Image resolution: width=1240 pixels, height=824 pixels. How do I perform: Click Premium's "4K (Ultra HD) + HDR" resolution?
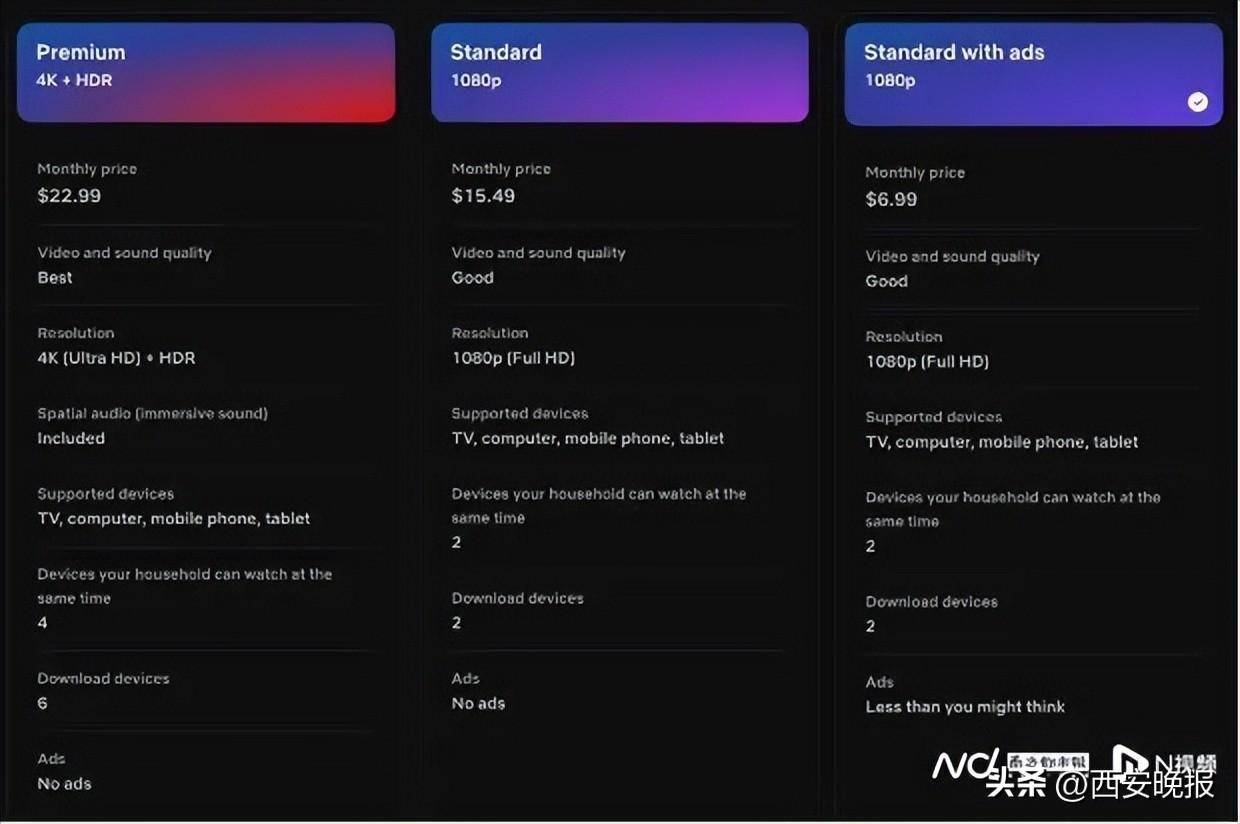[116, 358]
